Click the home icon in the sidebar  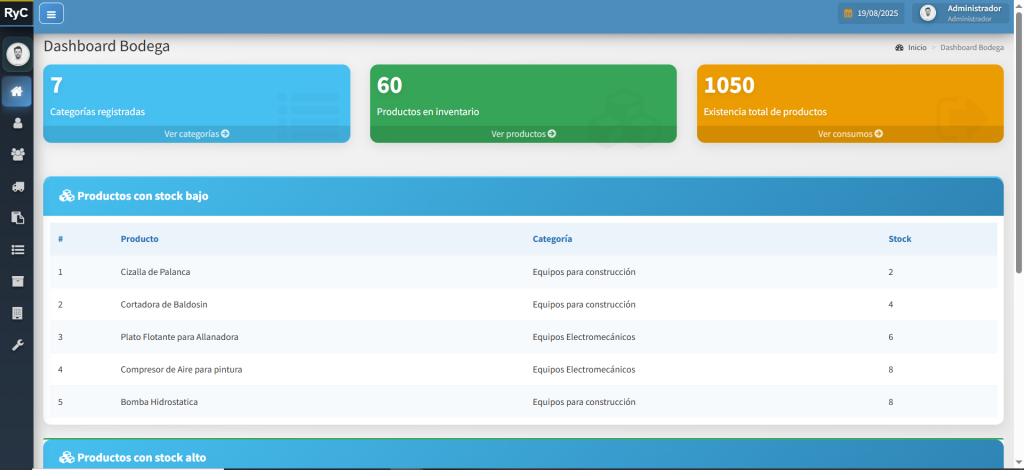(17, 92)
